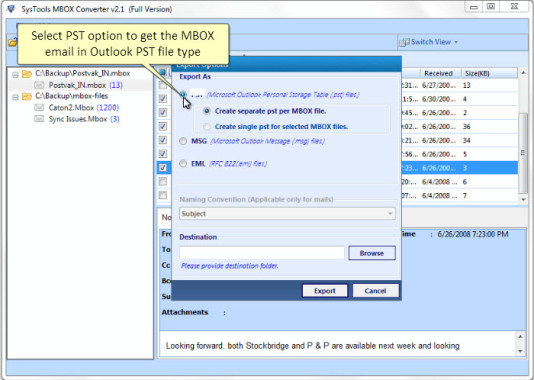Click the email list scroll up arrow
The width and height of the screenshot is (534, 380).
click(523, 73)
